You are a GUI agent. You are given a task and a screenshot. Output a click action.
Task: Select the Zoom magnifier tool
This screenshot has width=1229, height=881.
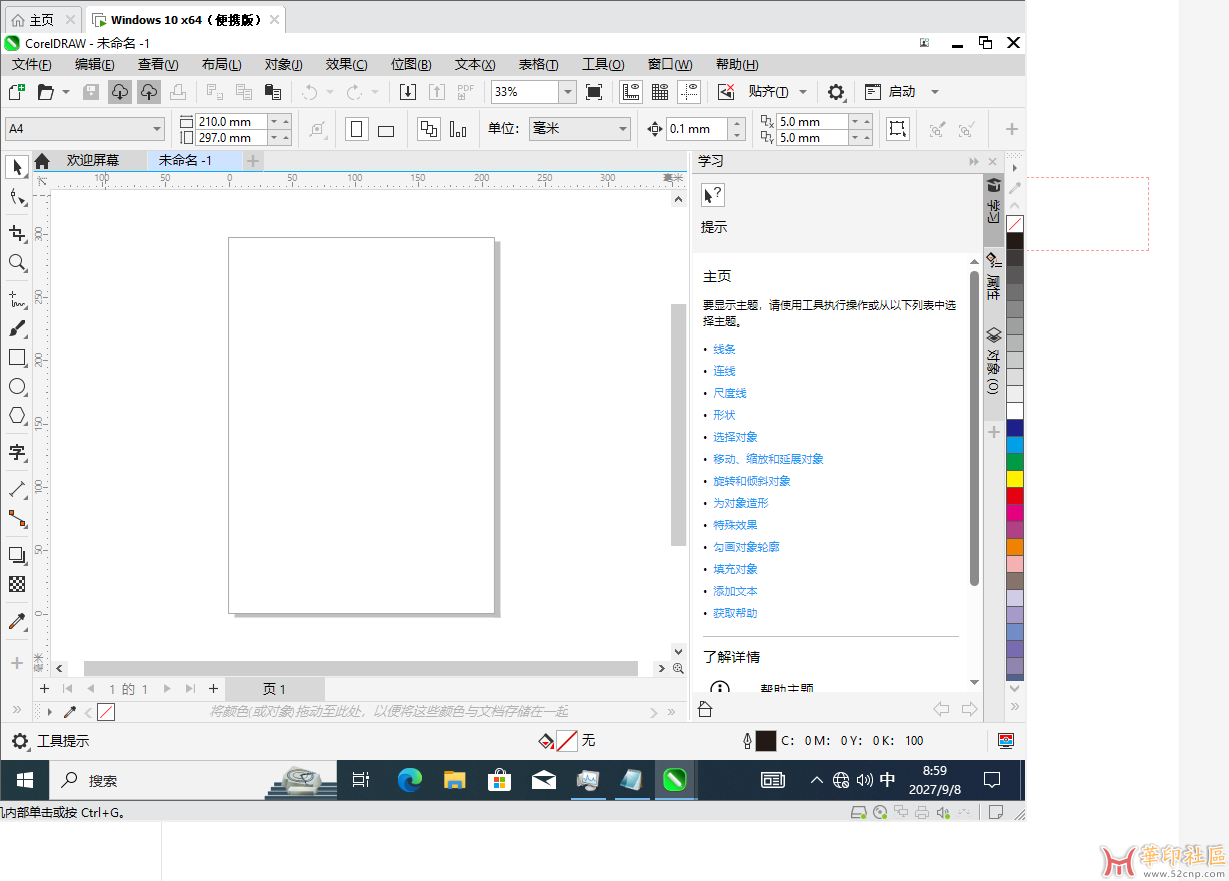17,262
